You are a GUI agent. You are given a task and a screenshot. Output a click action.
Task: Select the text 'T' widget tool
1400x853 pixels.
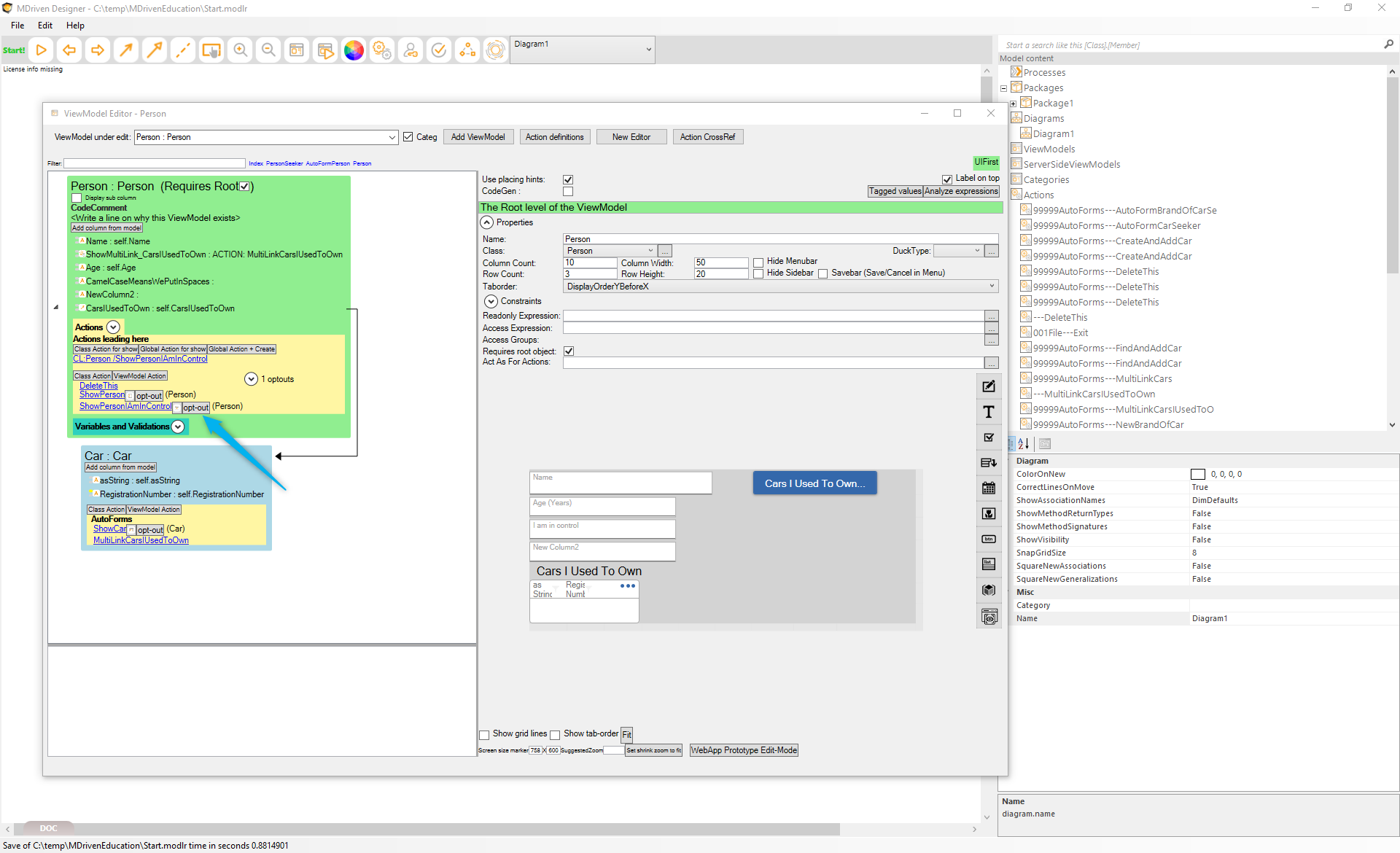[989, 412]
